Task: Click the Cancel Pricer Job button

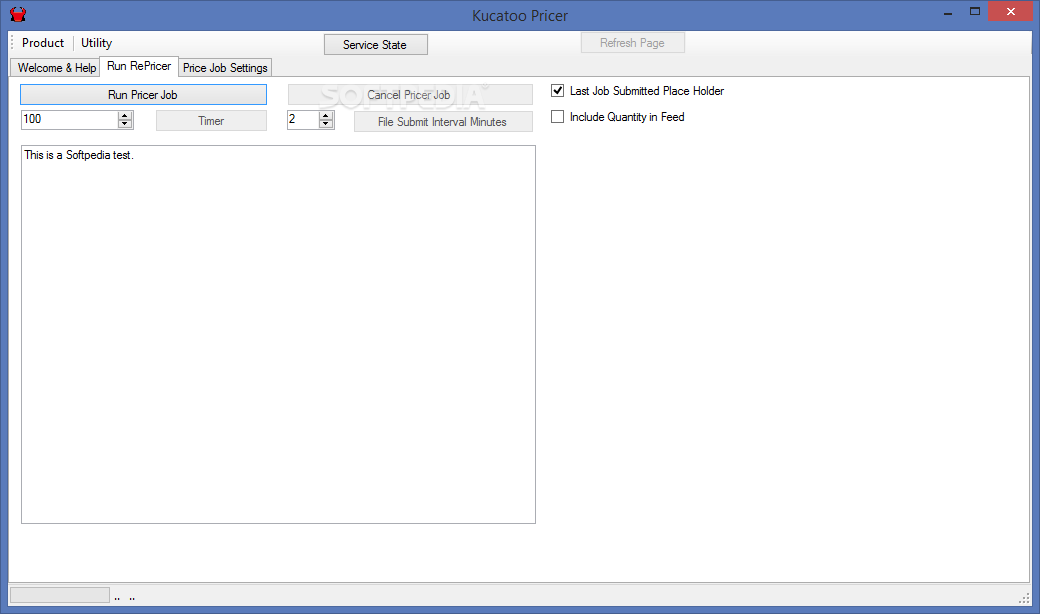Action: click(x=410, y=95)
